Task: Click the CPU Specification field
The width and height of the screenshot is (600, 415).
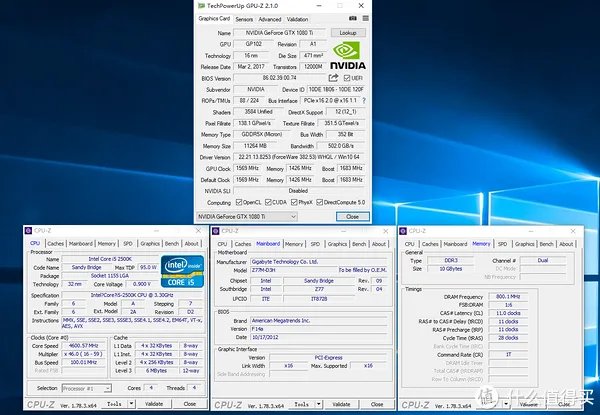Action: coord(132,295)
